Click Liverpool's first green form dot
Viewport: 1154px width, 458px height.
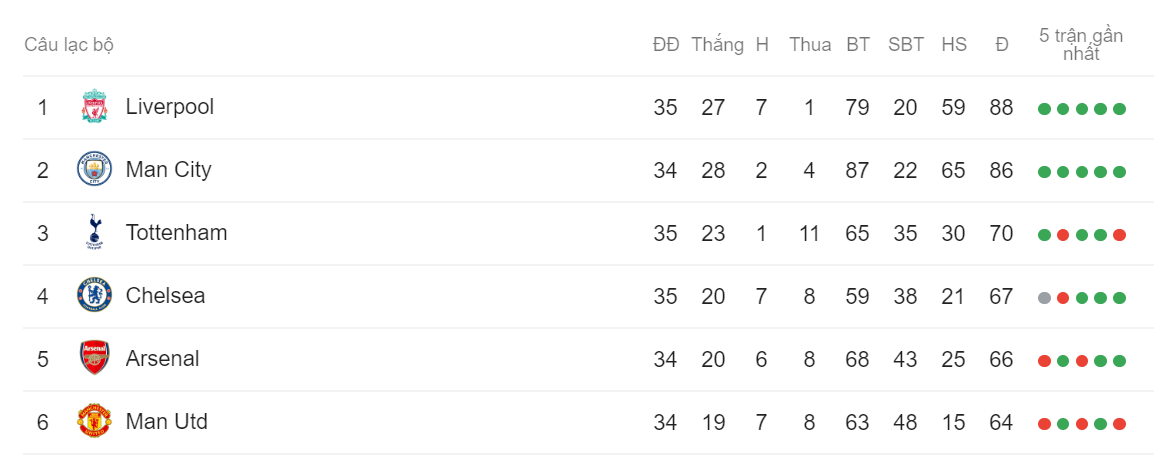[x=1044, y=109]
